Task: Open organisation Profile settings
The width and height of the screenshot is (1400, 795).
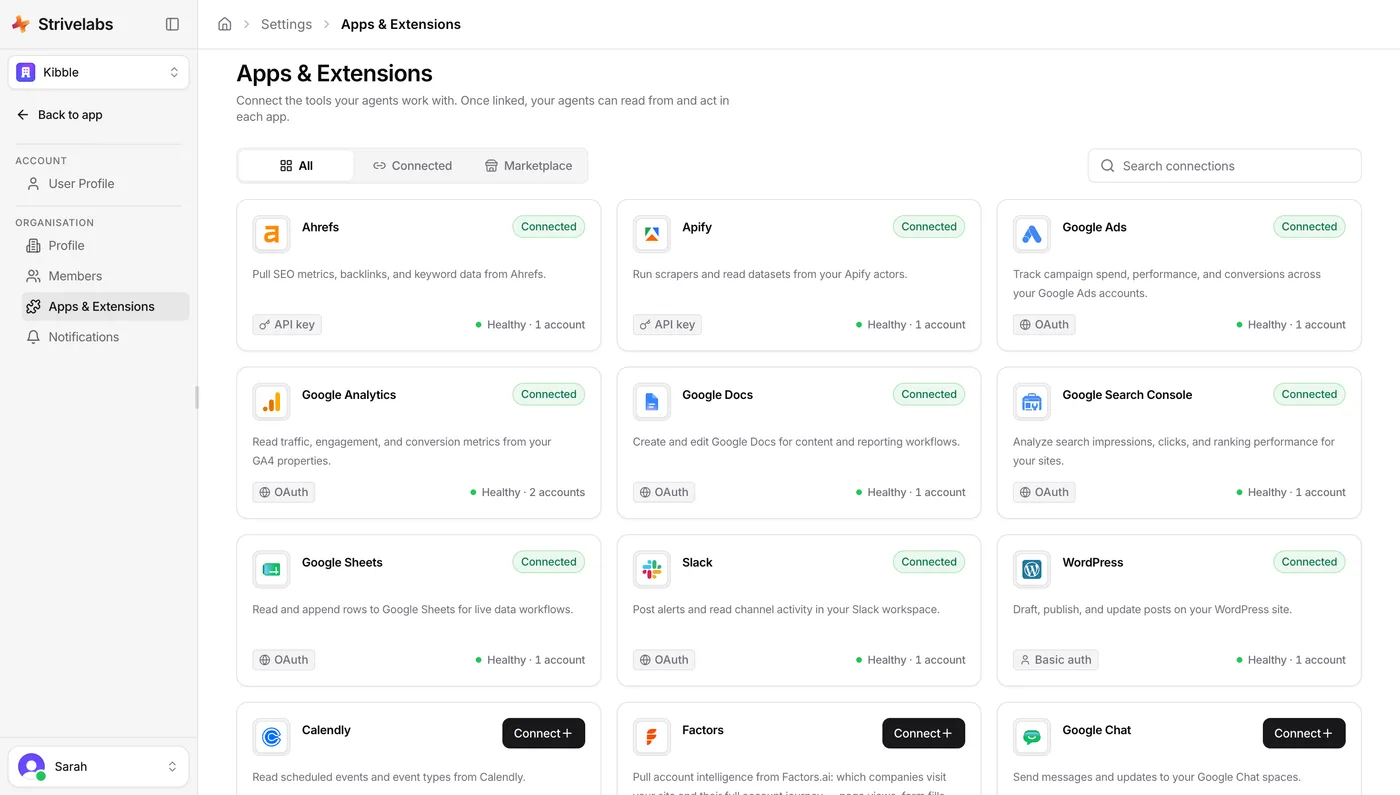Action: 105,246
